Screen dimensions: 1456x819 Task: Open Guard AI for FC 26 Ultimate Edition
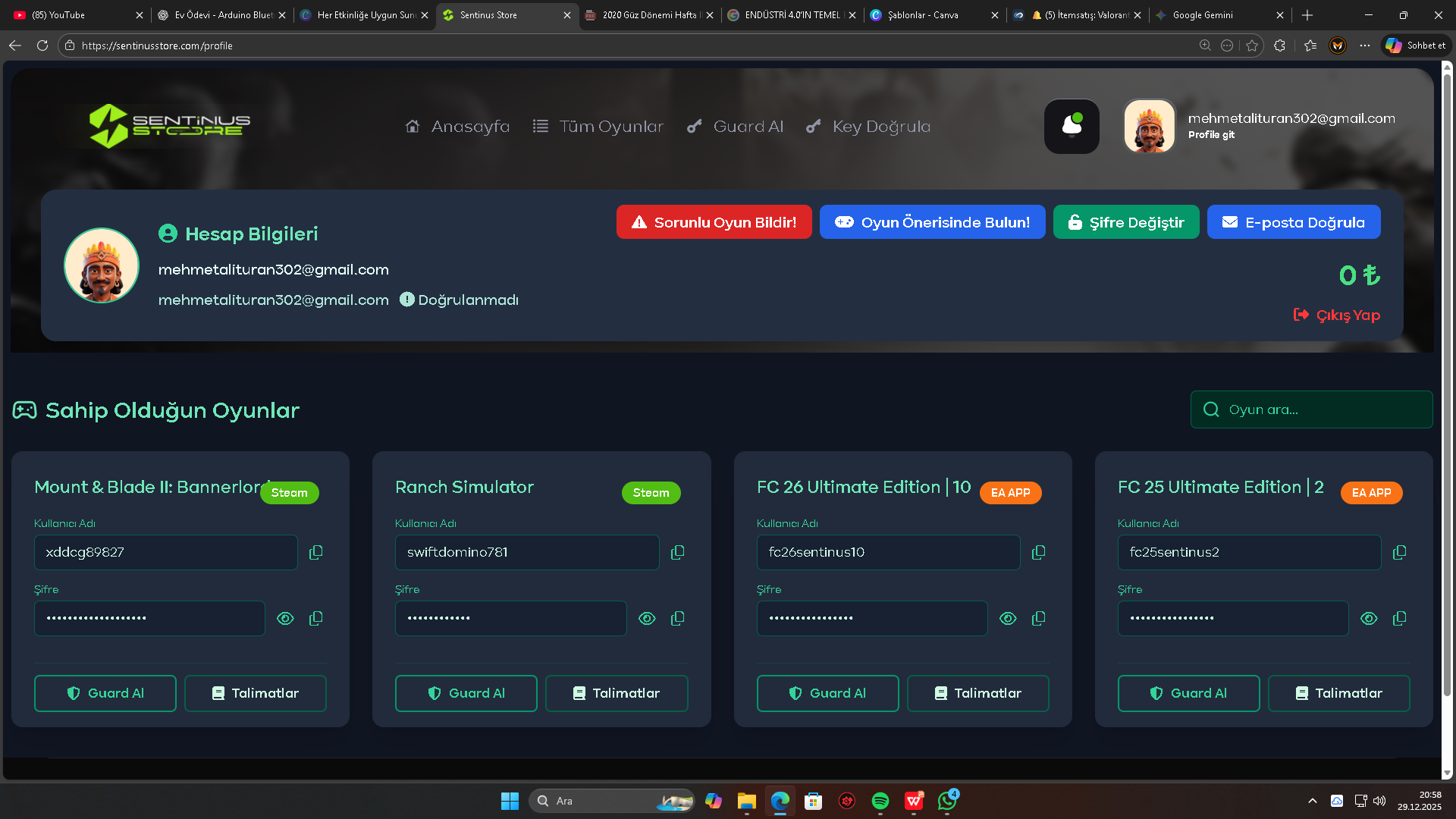[x=828, y=693]
